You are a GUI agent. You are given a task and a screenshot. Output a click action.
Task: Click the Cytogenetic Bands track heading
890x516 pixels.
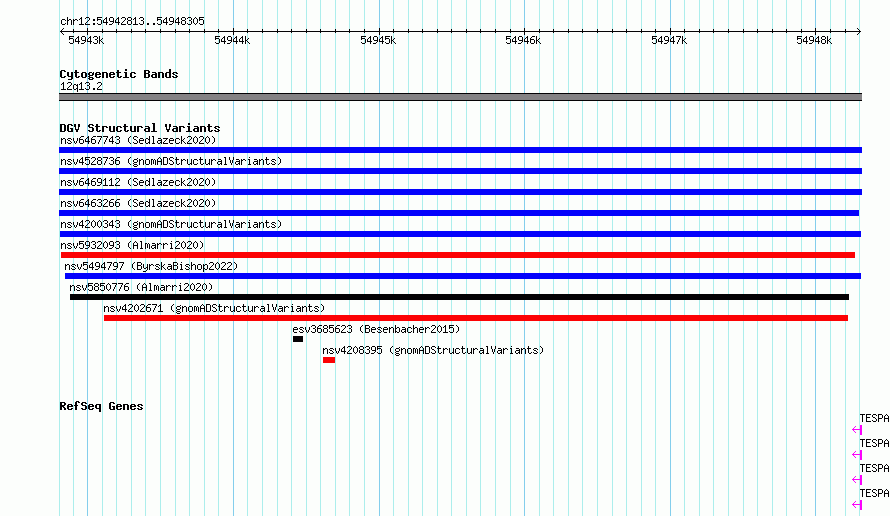119,74
